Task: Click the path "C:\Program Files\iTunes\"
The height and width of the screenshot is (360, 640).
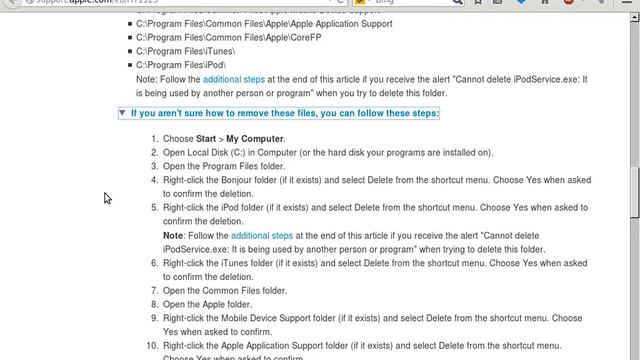Action: coord(186,51)
